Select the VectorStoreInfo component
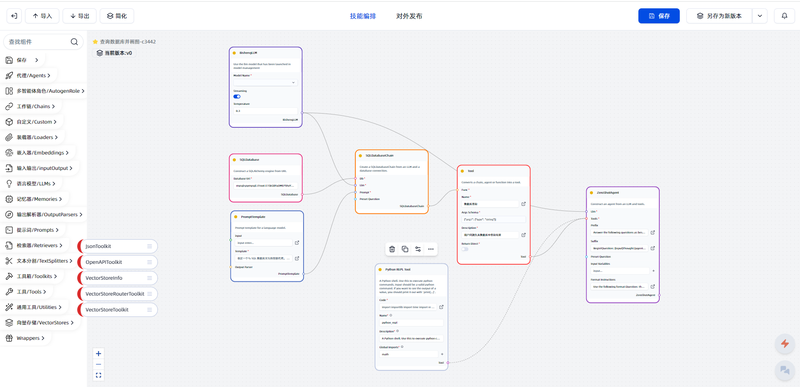This screenshot has height=387, width=800. coord(117,278)
